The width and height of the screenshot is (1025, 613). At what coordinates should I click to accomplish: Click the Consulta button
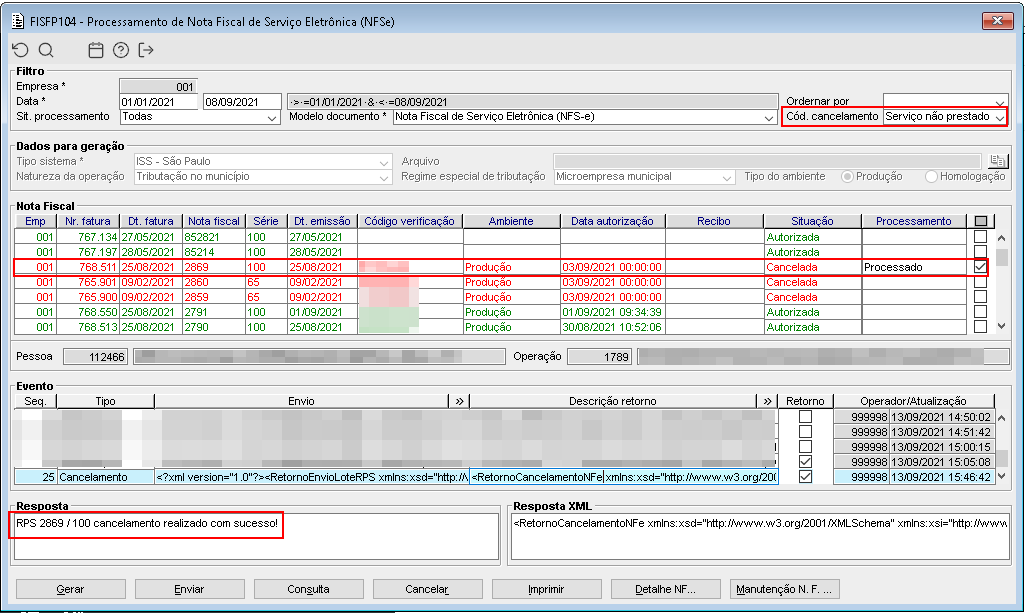[x=309, y=589]
